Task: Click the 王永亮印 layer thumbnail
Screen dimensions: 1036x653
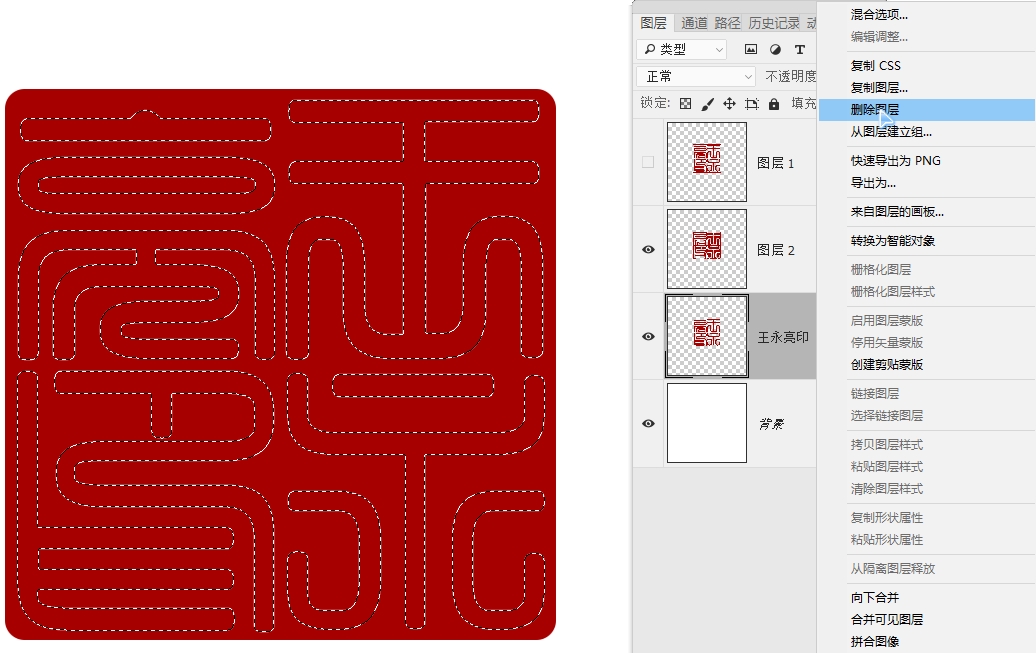Action: [707, 335]
